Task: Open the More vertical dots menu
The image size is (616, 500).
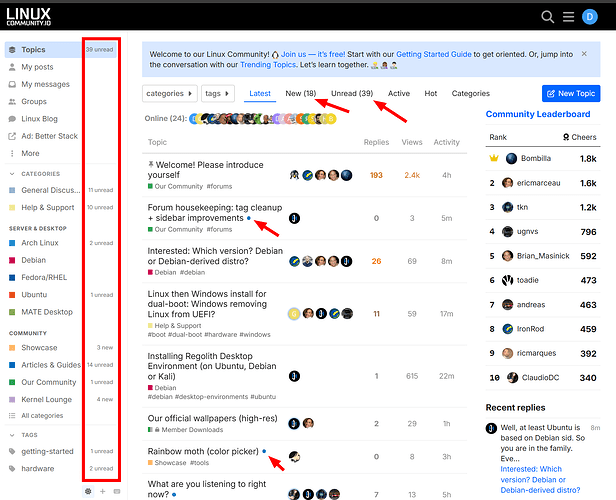Action: click(x=12, y=154)
